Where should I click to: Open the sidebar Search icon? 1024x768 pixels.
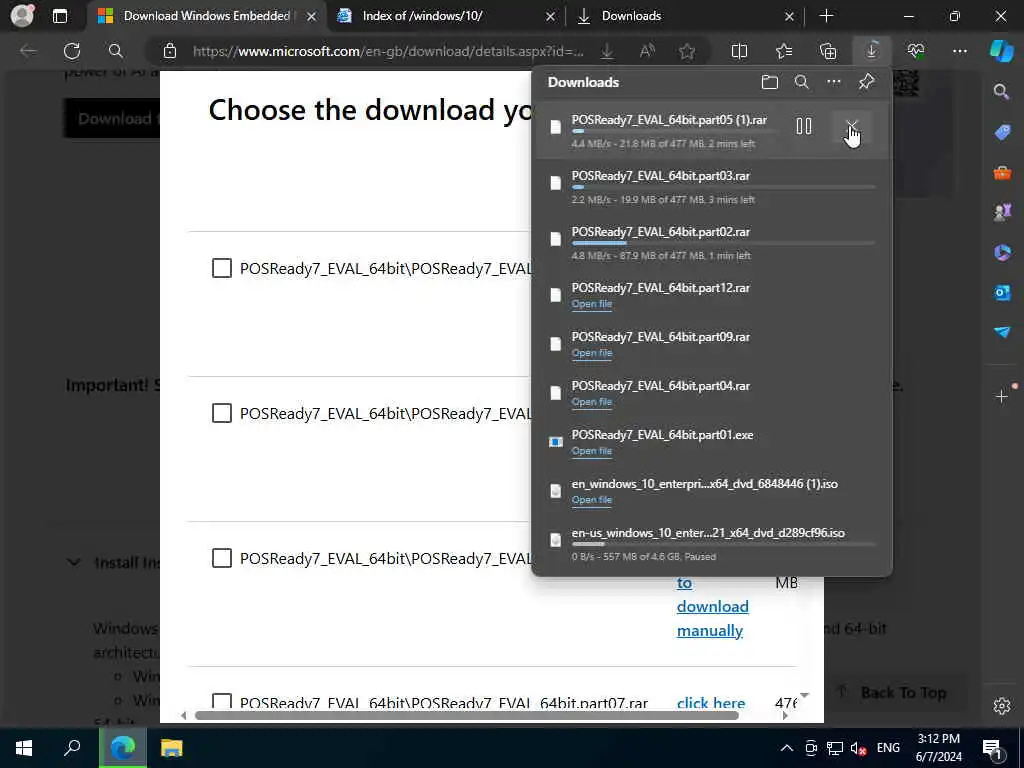[x=1002, y=92]
